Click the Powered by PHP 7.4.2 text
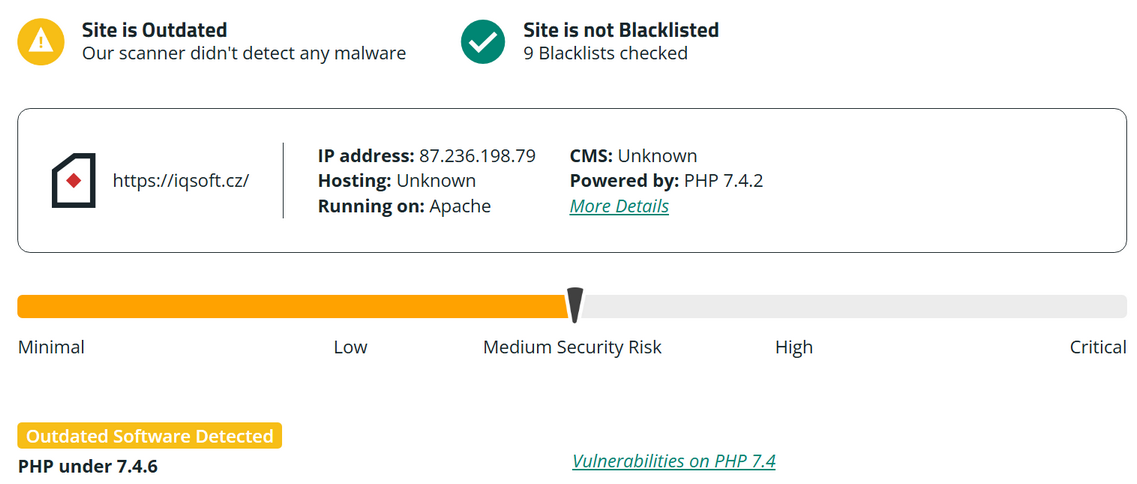The height and width of the screenshot is (484, 1137). [666, 181]
